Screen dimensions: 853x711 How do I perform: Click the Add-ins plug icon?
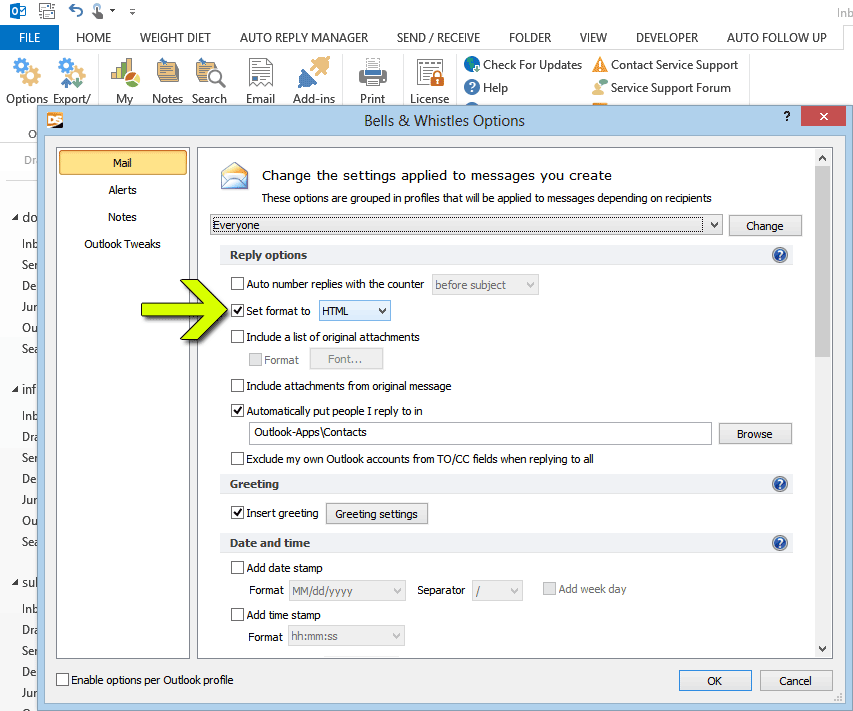point(314,73)
